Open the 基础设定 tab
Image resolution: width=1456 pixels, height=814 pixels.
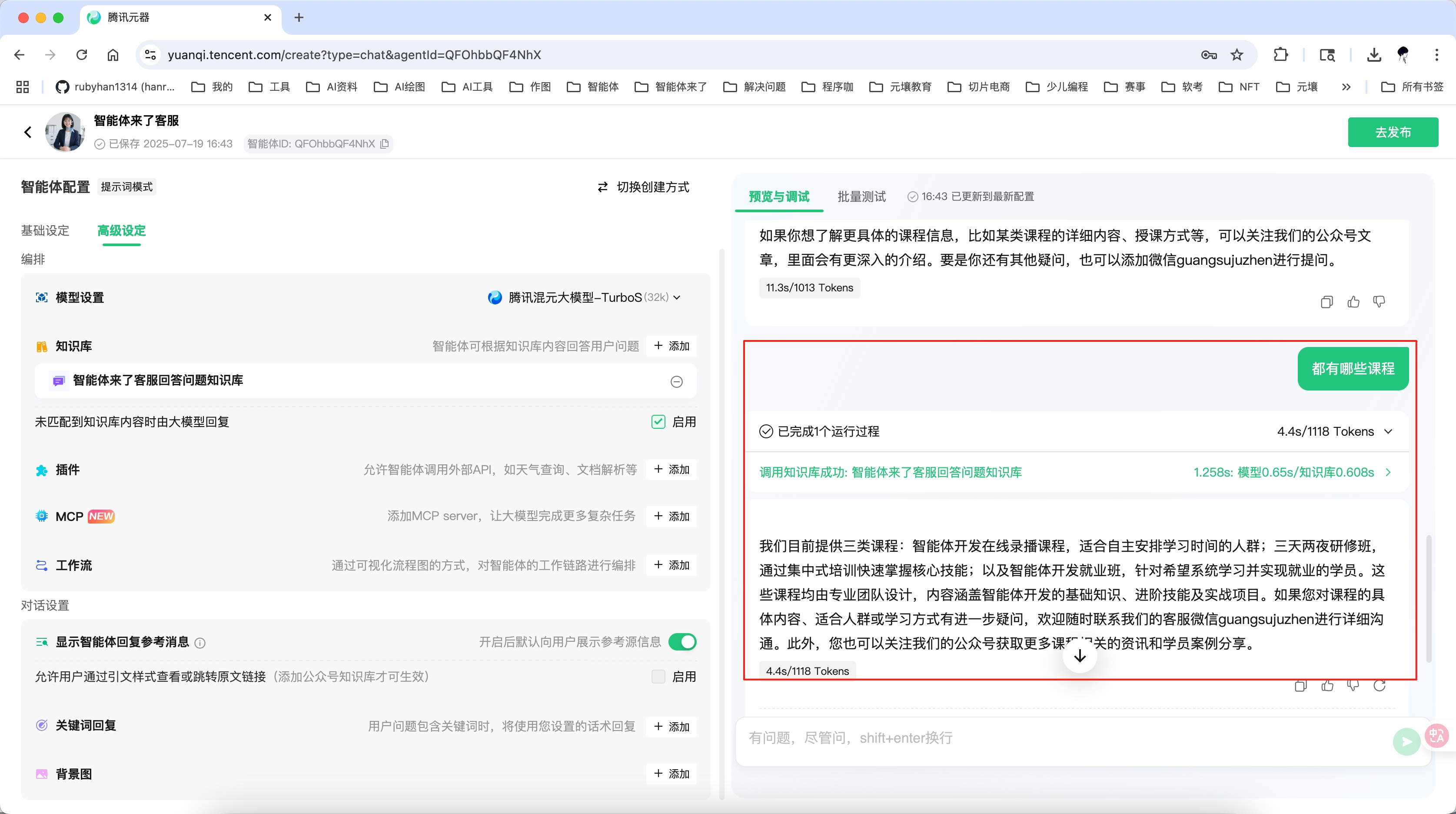(x=45, y=231)
